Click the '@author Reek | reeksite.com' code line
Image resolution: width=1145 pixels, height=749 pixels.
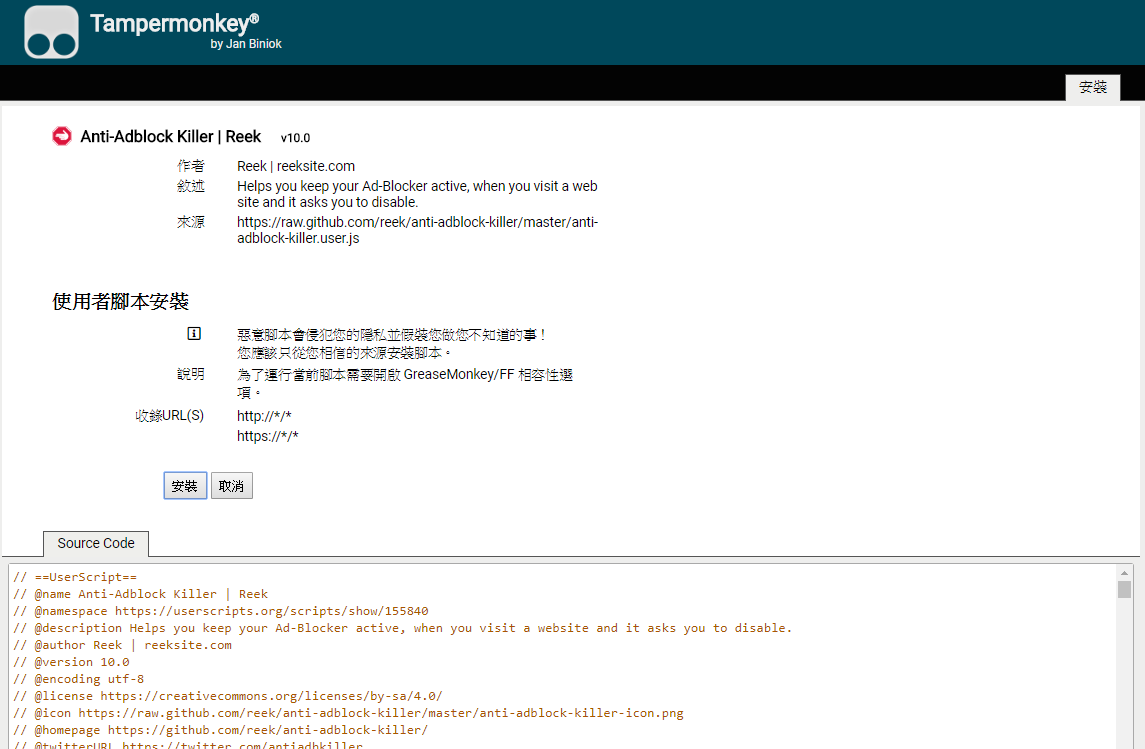(122, 645)
